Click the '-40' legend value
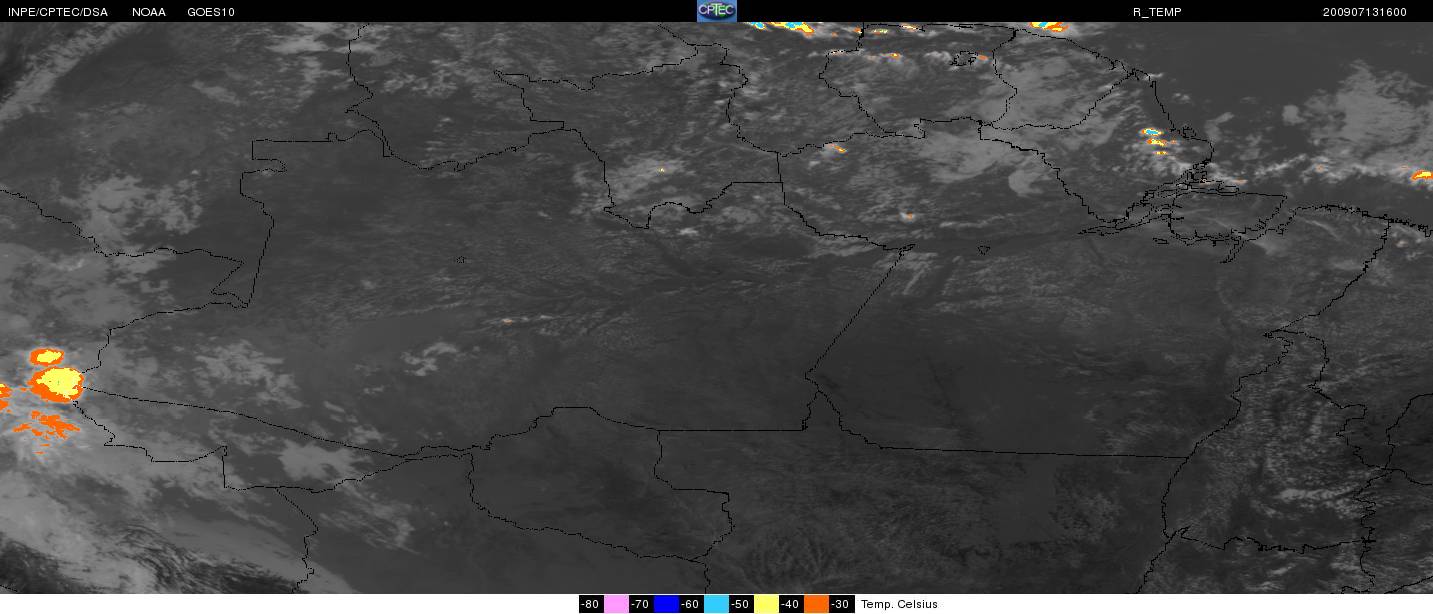Viewport: 1433px width, 614px height. click(791, 604)
